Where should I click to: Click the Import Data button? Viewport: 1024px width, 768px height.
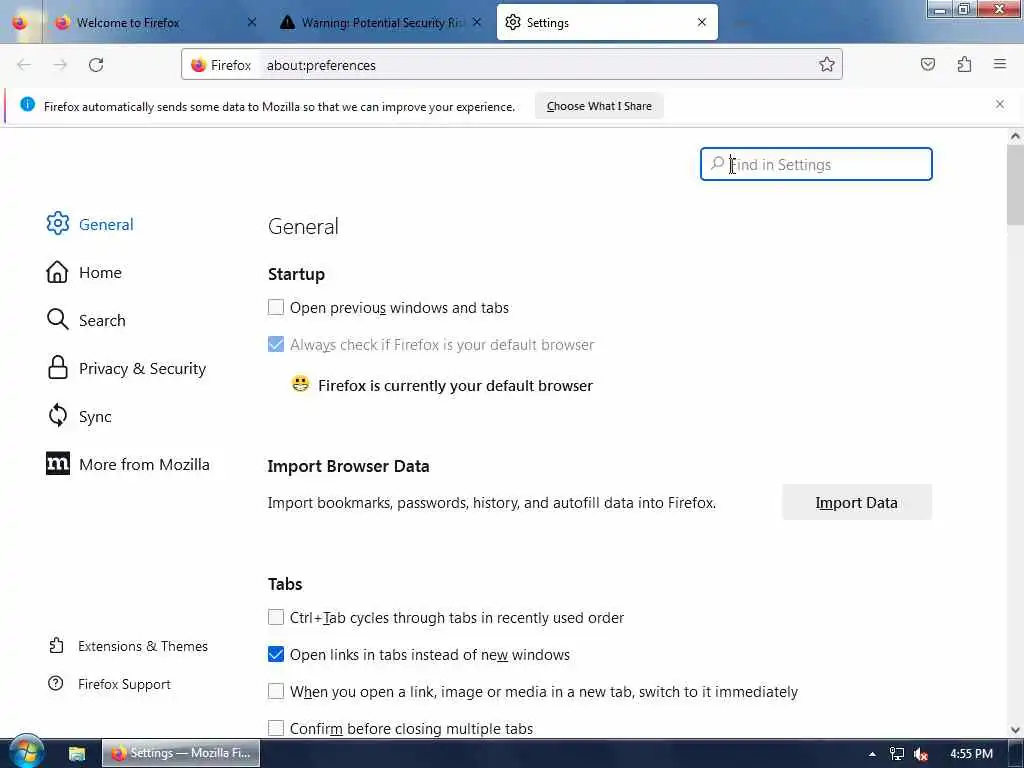pyautogui.click(x=856, y=502)
